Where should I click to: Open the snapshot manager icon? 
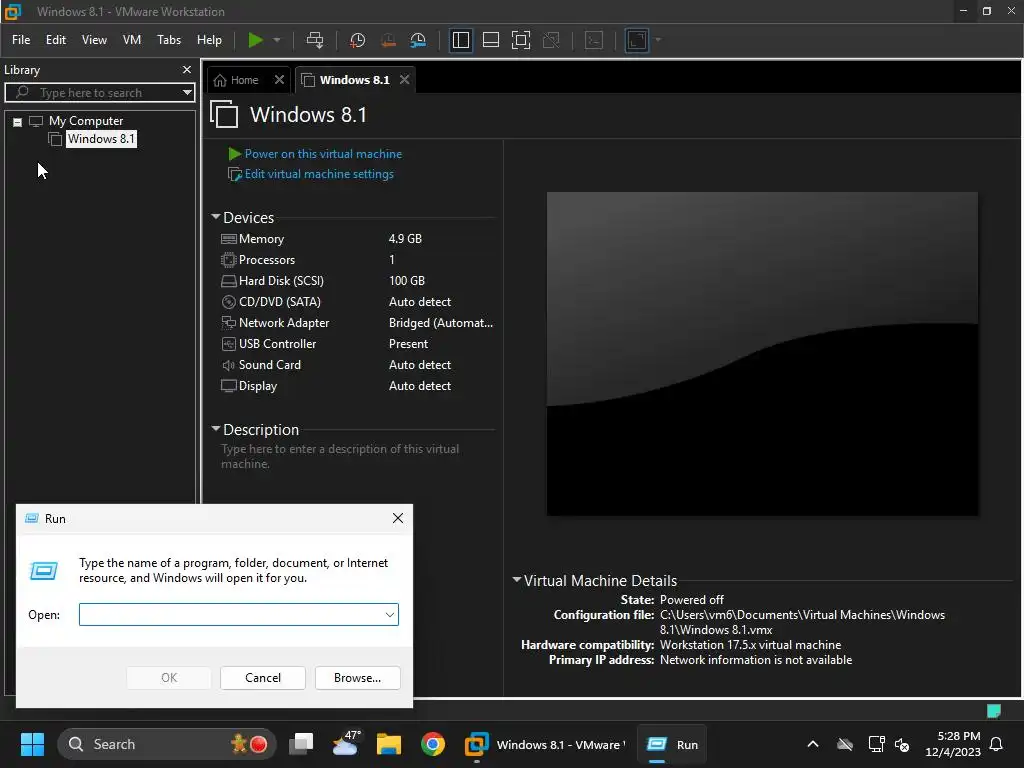point(418,40)
